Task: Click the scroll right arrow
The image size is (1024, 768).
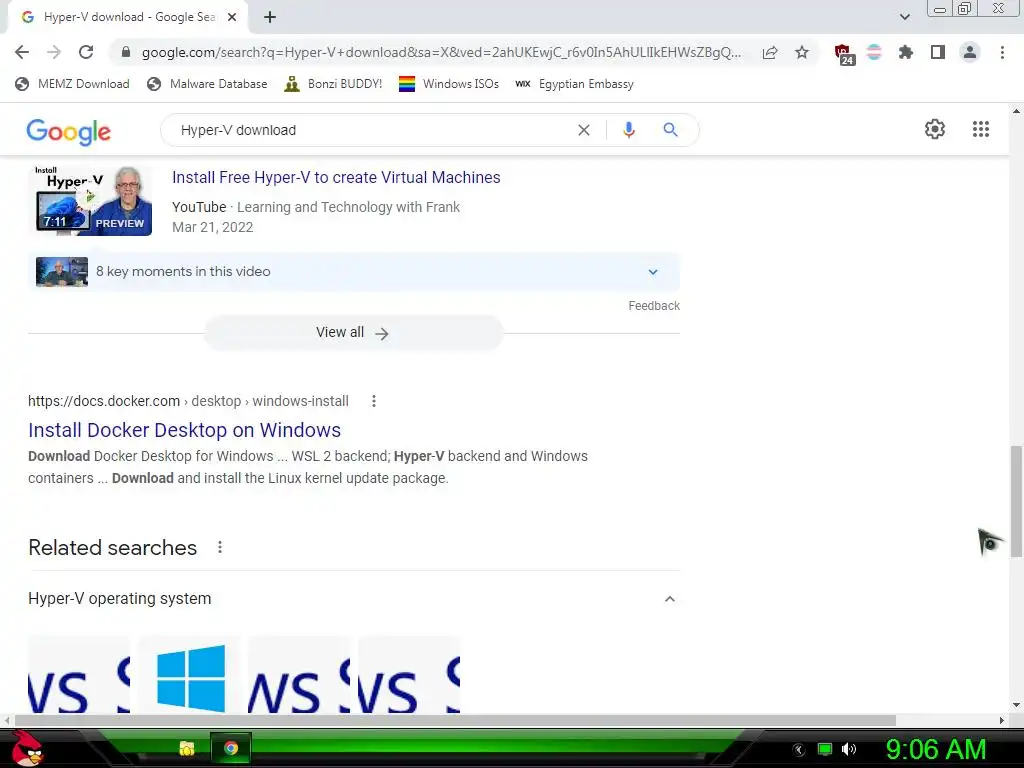Action: coord(1002,720)
